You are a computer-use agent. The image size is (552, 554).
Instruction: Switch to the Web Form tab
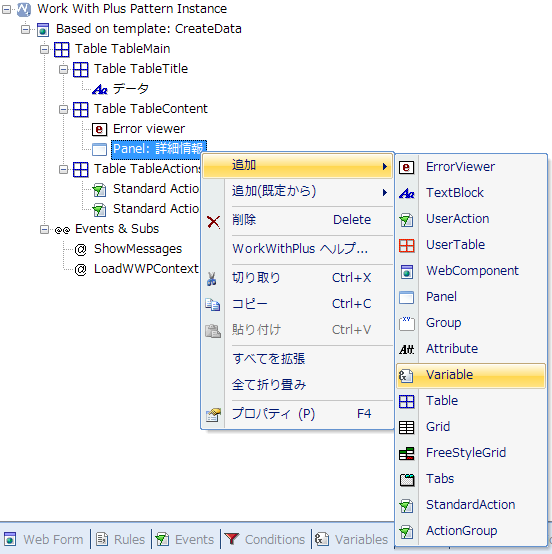pos(43,540)
